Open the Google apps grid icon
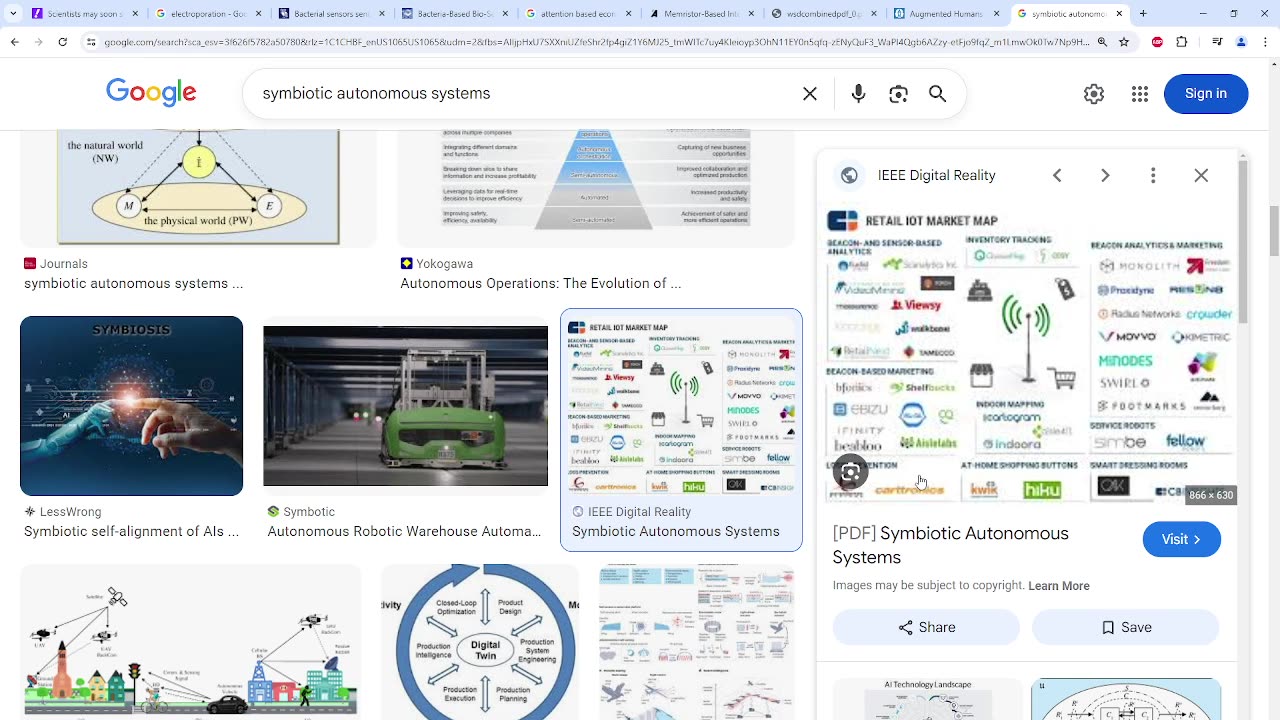The width and height of the screenshot is (1280, 720). (1140, 93)
